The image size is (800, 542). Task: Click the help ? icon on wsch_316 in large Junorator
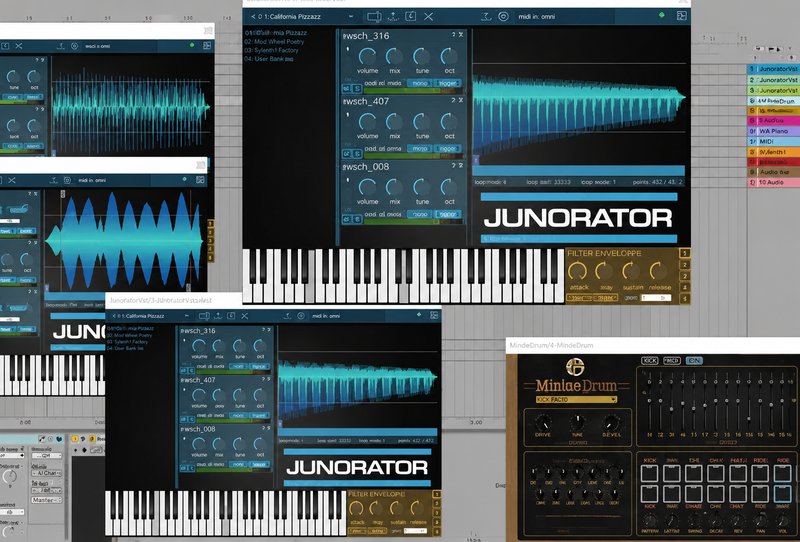coord(453,35)
